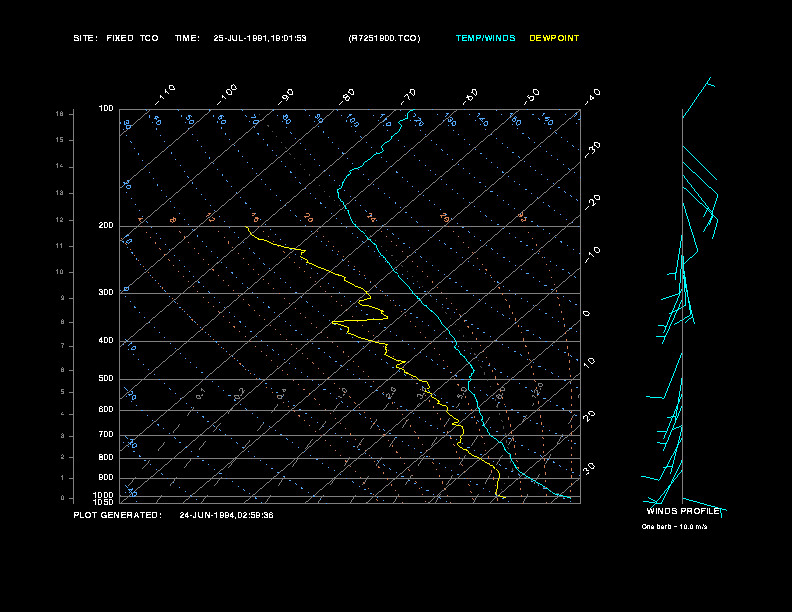
Task: Click the '-30' temperature label right of plot
Action: click(x=592, y=150)
